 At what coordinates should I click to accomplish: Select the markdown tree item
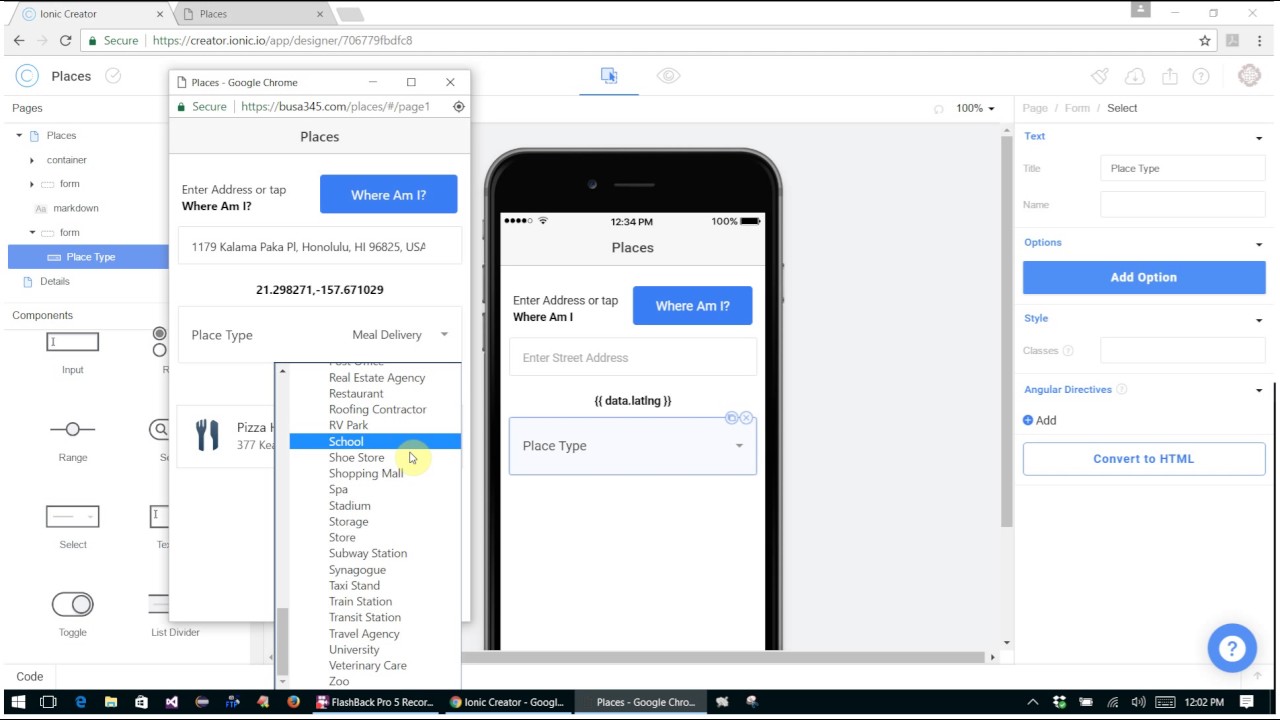[76, 208]
